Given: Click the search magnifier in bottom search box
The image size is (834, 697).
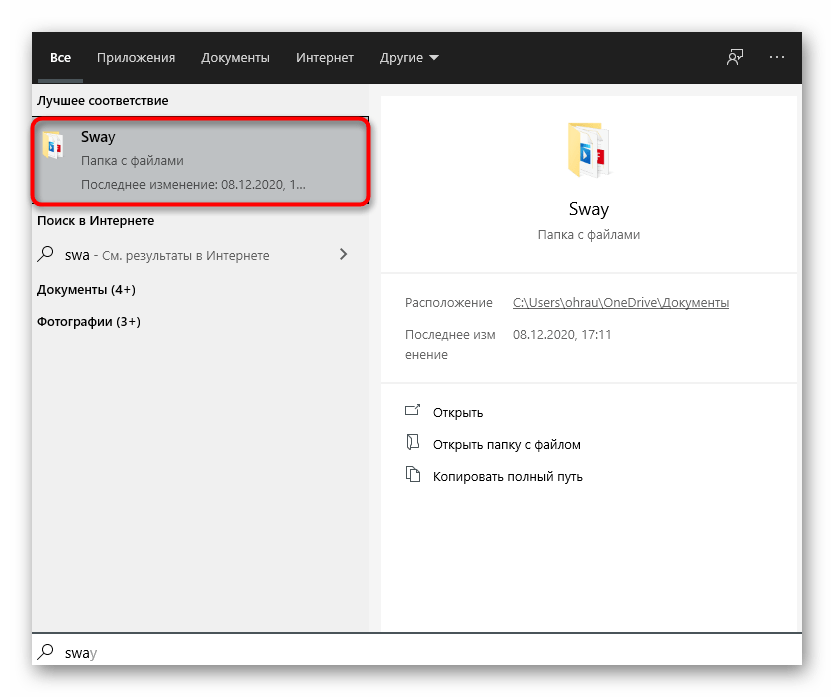Looking at the screenshot, I should (x=46, y=652).
